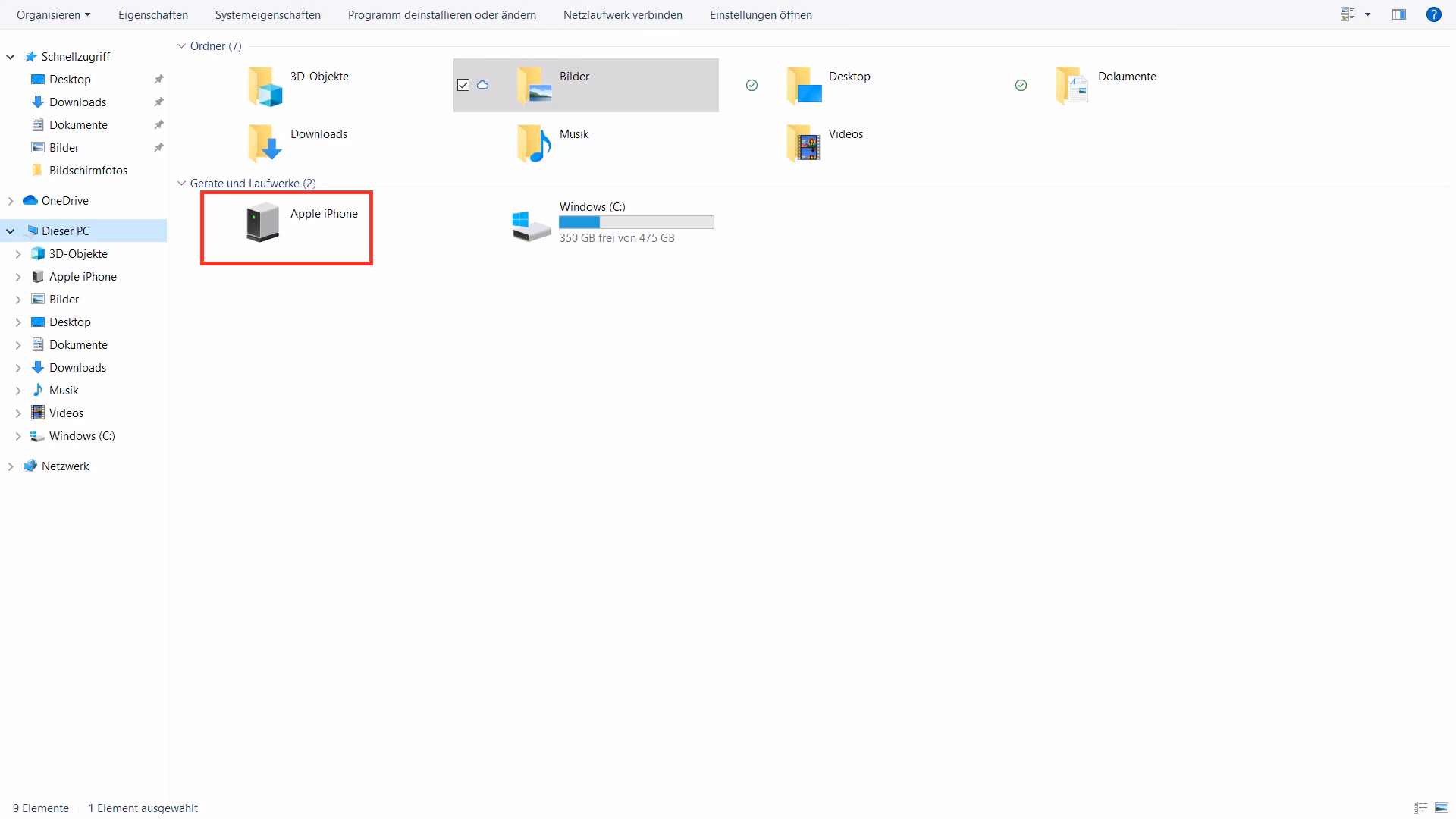Click the blue help question mark icon
1456x819 pixels.
click(x=1433, y=14)
